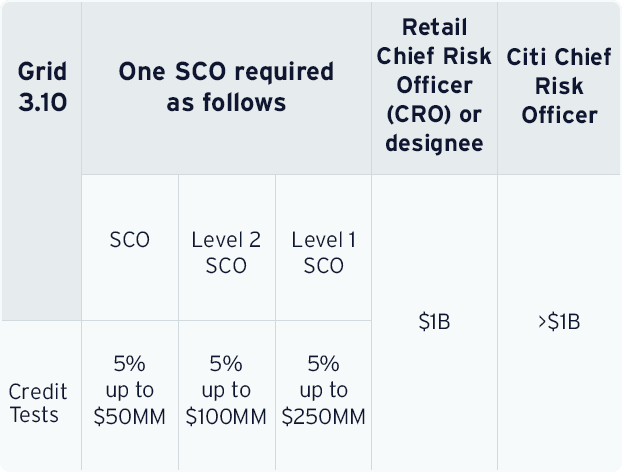Click the words 'as follows' in header

(x=226, y=102)
